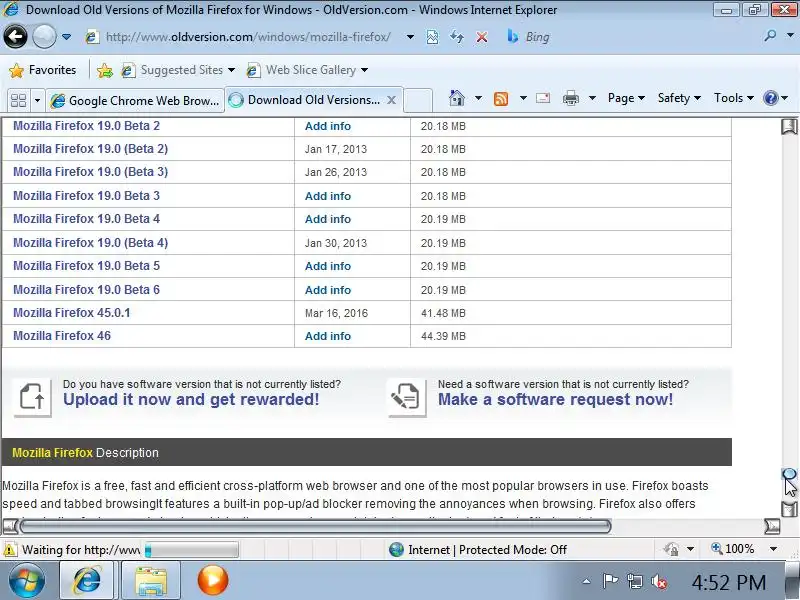The image size is (800, 600).
Task: Show hidden tray icons arrow
Action: point(587,581)
